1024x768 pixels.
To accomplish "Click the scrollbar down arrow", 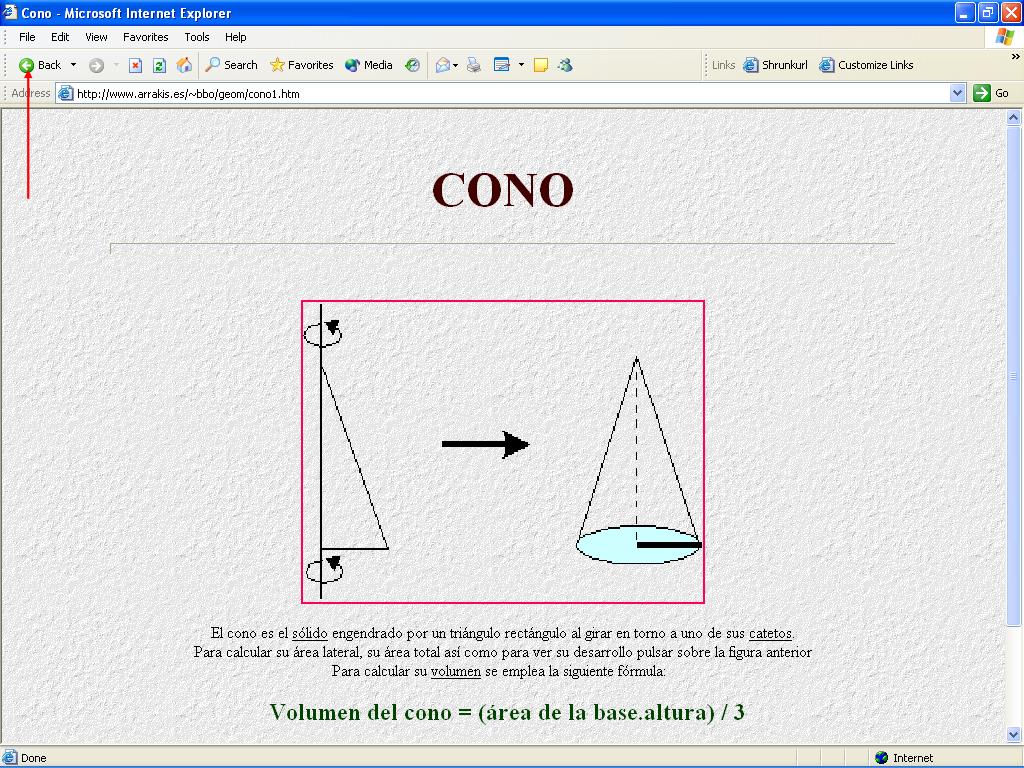I will coord(1014,735).
